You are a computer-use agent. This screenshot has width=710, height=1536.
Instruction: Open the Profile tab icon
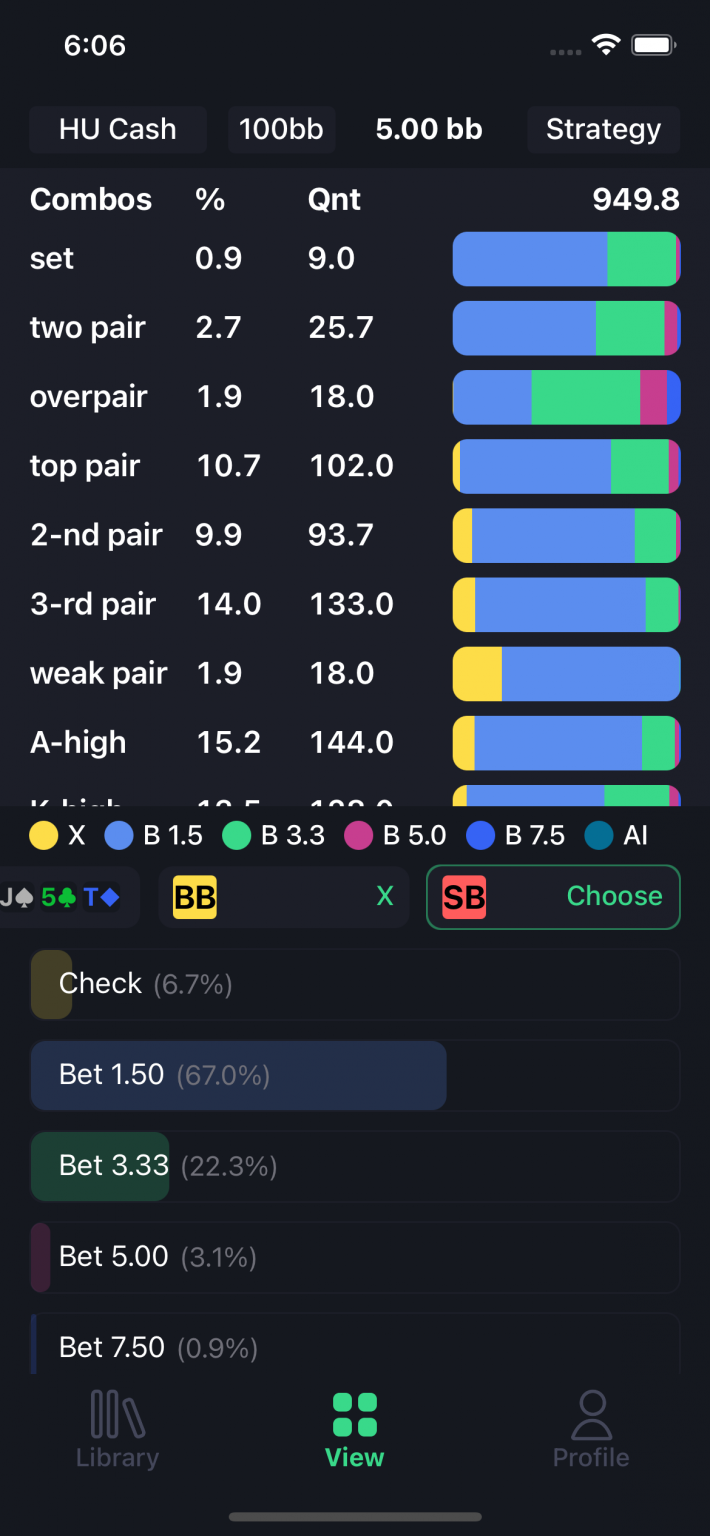[x=590, y=1416]
